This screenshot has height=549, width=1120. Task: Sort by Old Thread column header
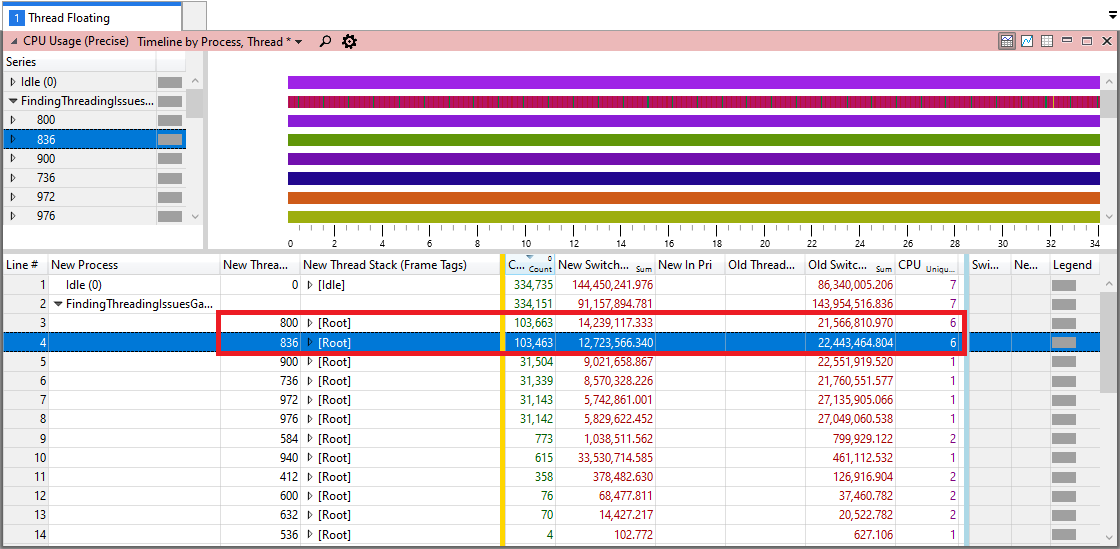[x=765, y=265]
